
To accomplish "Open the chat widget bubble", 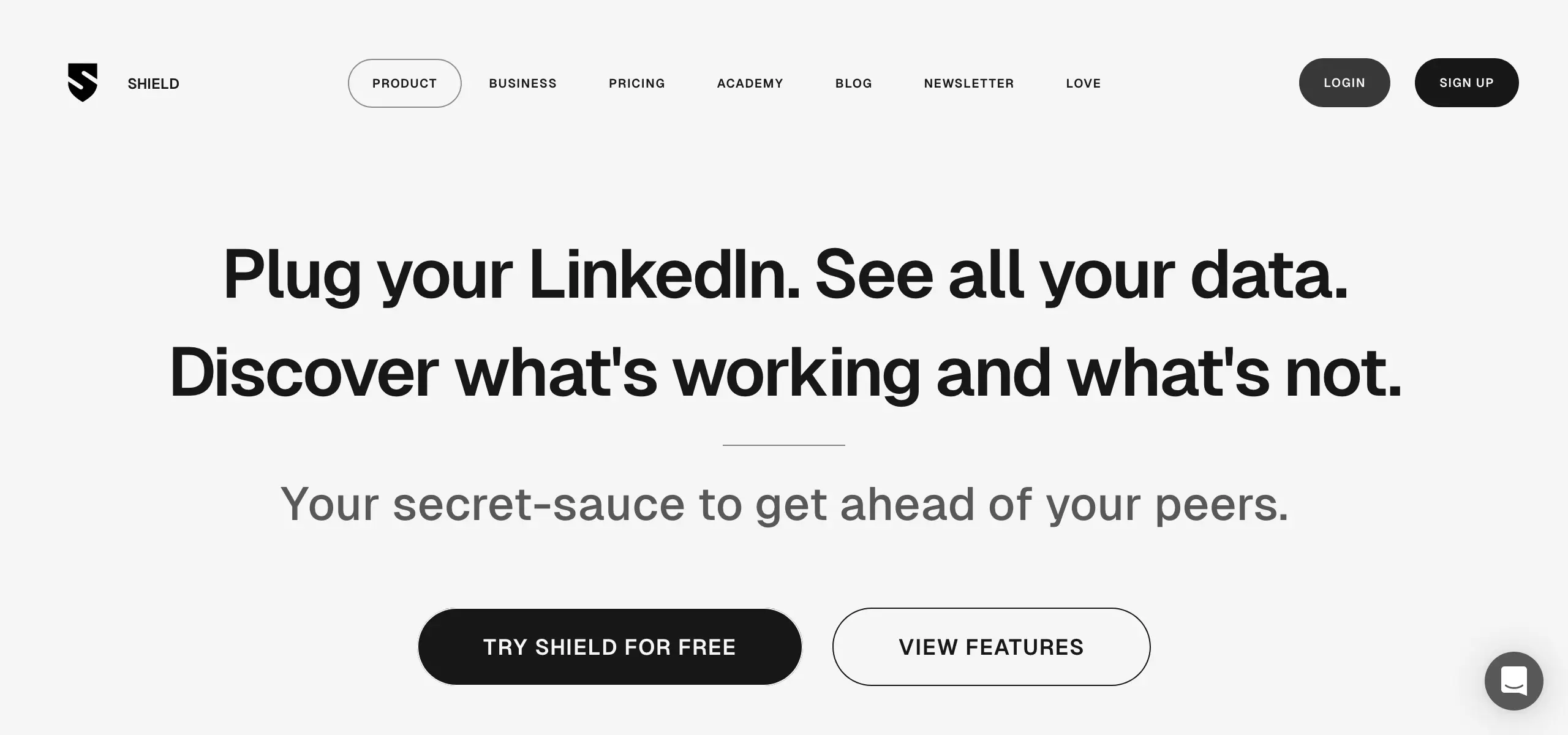I will (x=1513, y=680).
